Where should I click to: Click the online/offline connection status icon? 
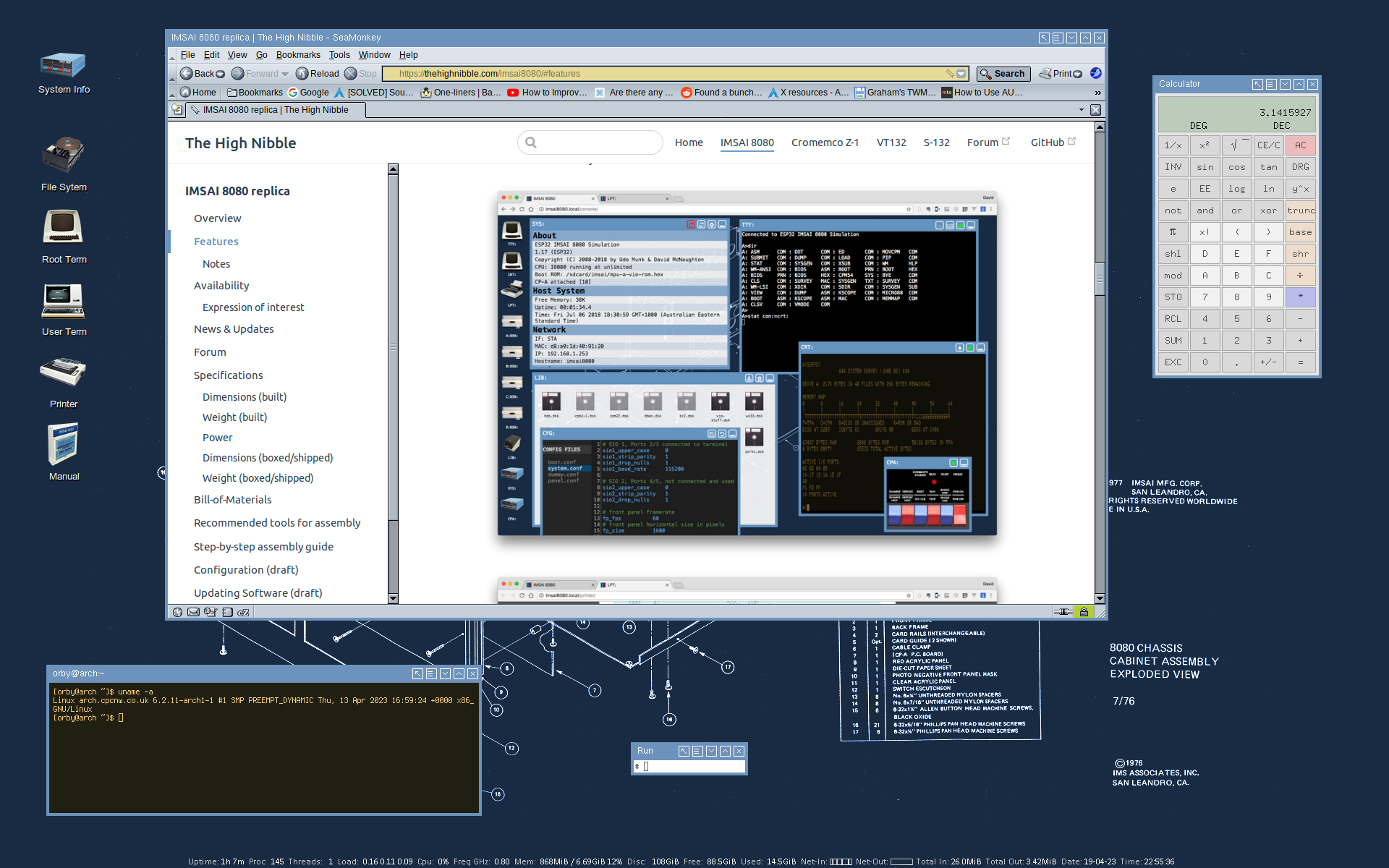1063,612
